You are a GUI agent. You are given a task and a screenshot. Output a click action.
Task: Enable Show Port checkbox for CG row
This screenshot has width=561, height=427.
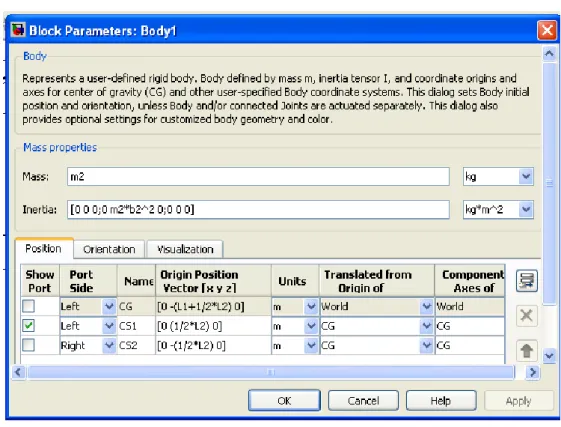pos(28,306)
